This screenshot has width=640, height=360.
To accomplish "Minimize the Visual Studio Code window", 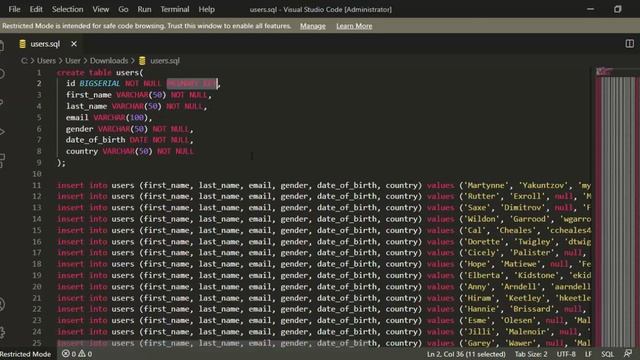I will point(590,9).
